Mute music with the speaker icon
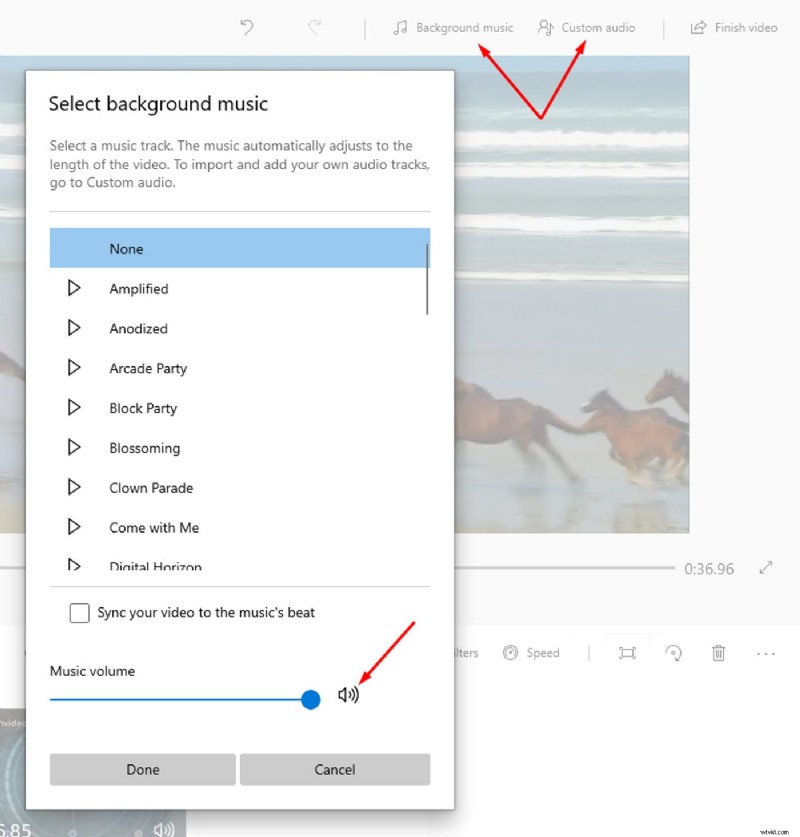The height and width of the screenshot is (837, 800). click(348, 694)
